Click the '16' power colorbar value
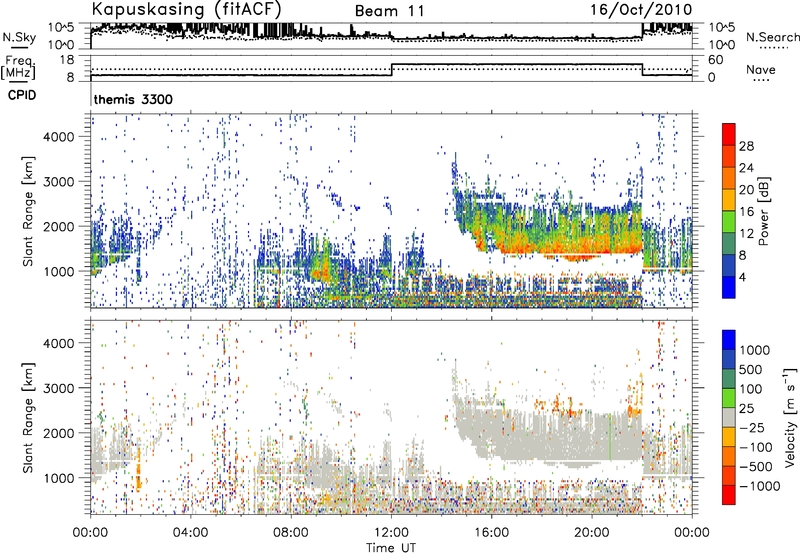 pos(746,212)
